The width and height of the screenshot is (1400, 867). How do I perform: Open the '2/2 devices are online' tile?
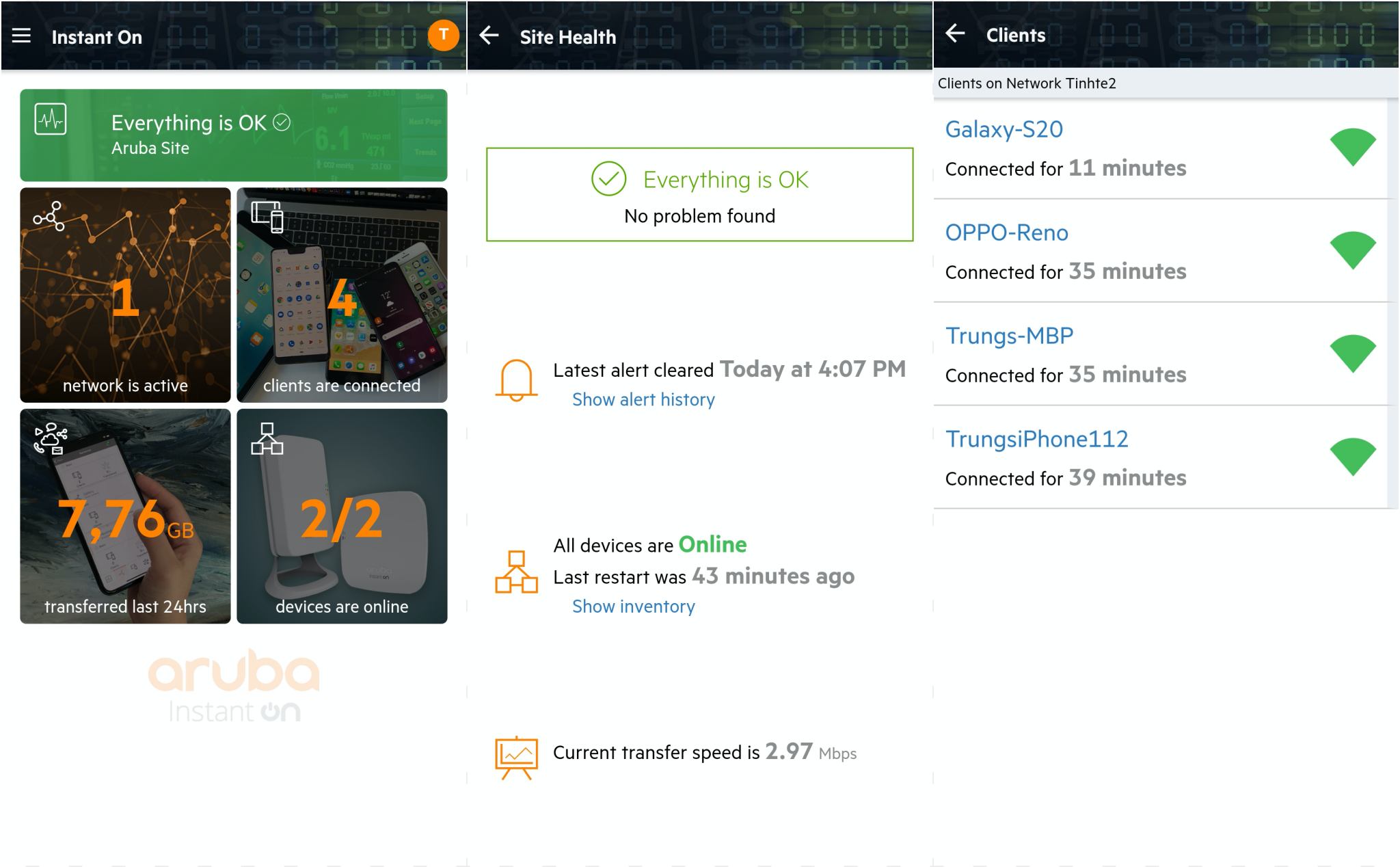tap(342, 516)
